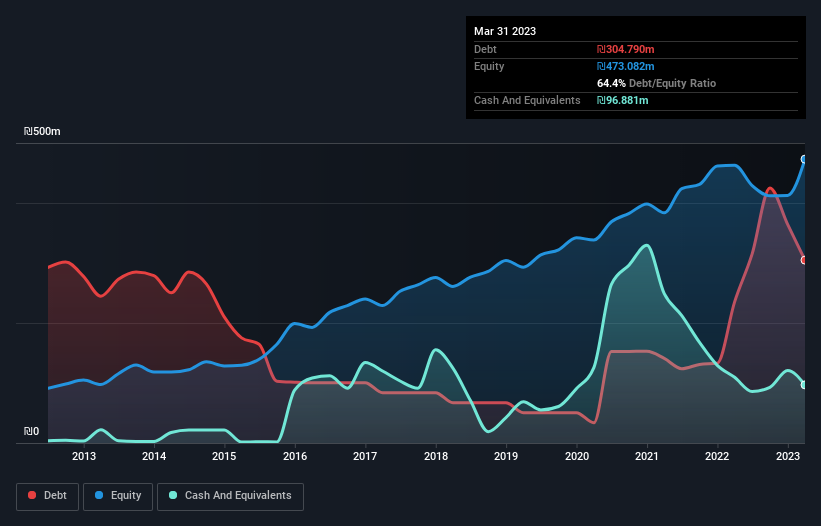Click the Equity label in tooltip
Viewport: 821px width, 526px height.
[x=489, y=66]
